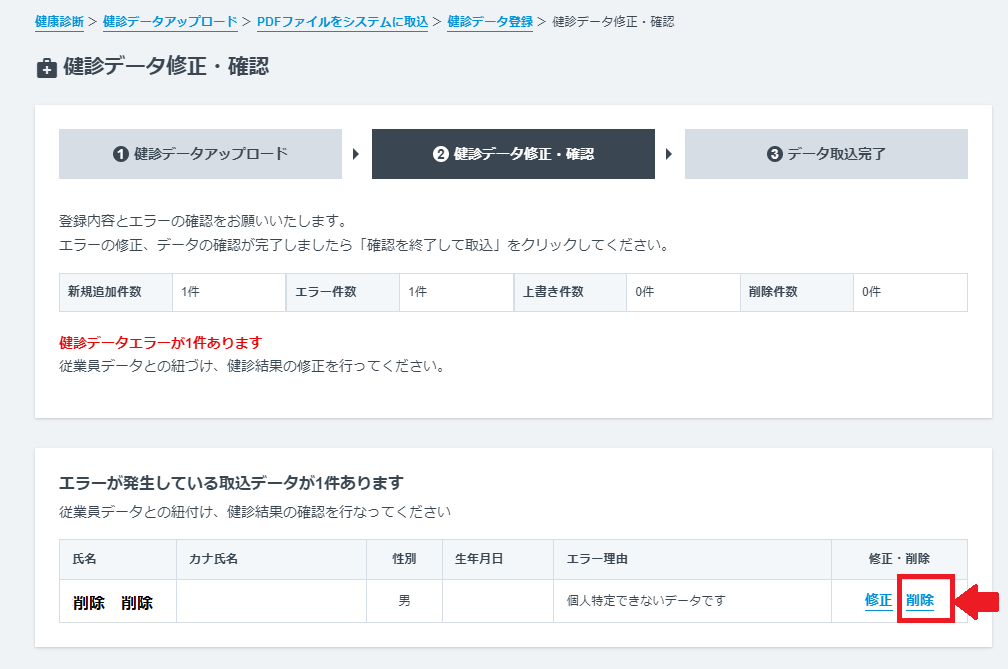The height and width of the screenshot is (669, 1008).
Task: Click the 削除 削除 name cell in the table
Action: pyautogui.click(x=113, y=601)
